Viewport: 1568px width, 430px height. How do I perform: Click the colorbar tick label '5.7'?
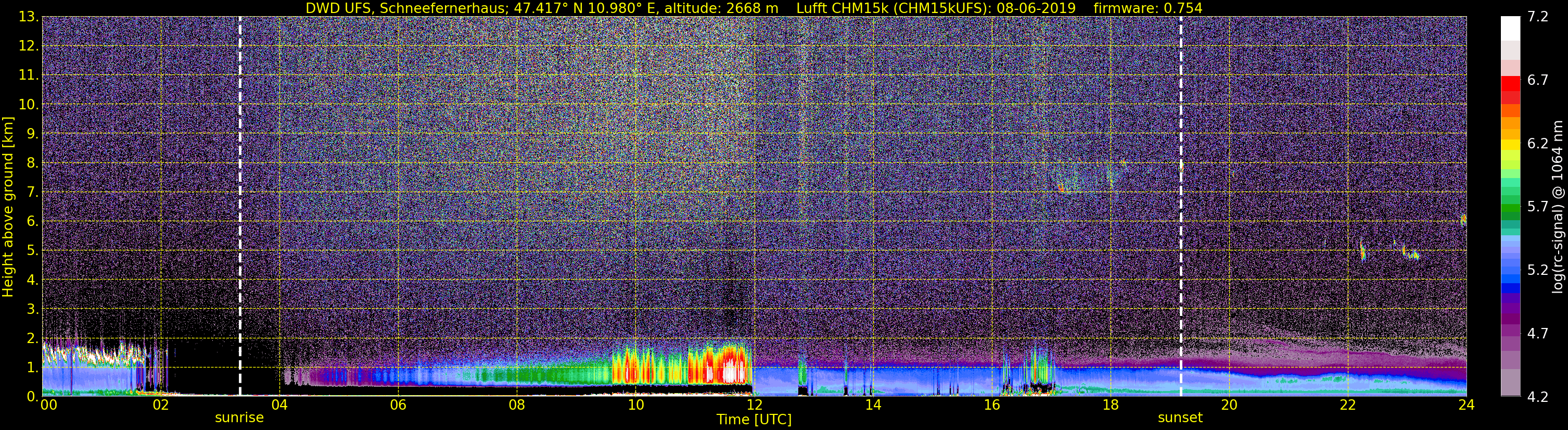click(x=1538, y=207)
